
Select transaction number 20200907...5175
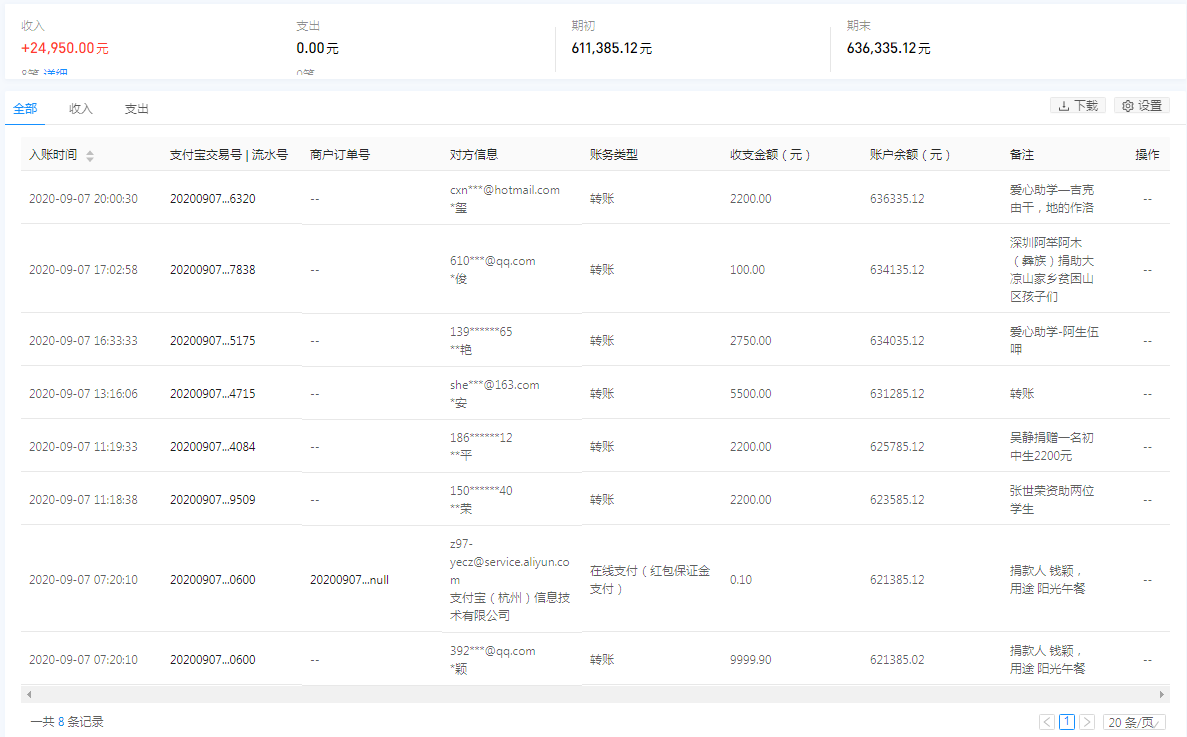(213, 341)
